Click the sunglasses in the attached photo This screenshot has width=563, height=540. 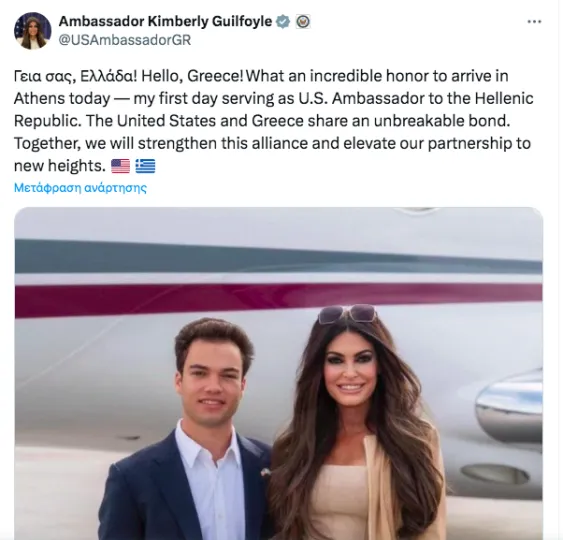pyautogui.click(x=347, y=313)
